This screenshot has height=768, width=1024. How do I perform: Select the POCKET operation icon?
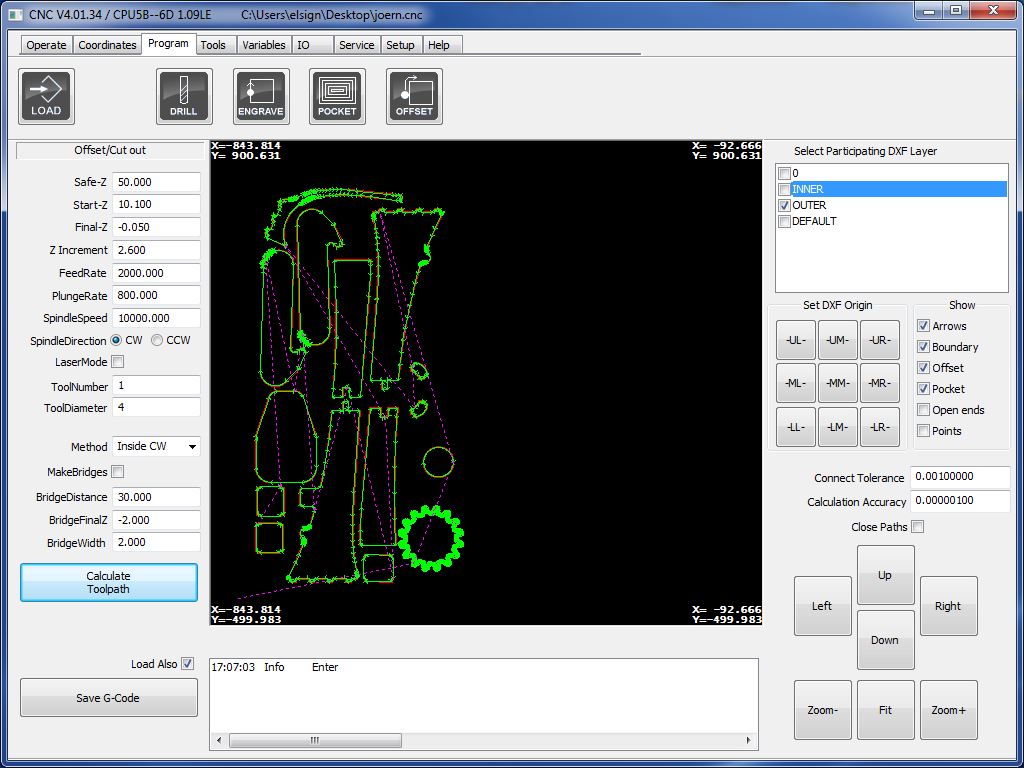[x=337, y=97]
